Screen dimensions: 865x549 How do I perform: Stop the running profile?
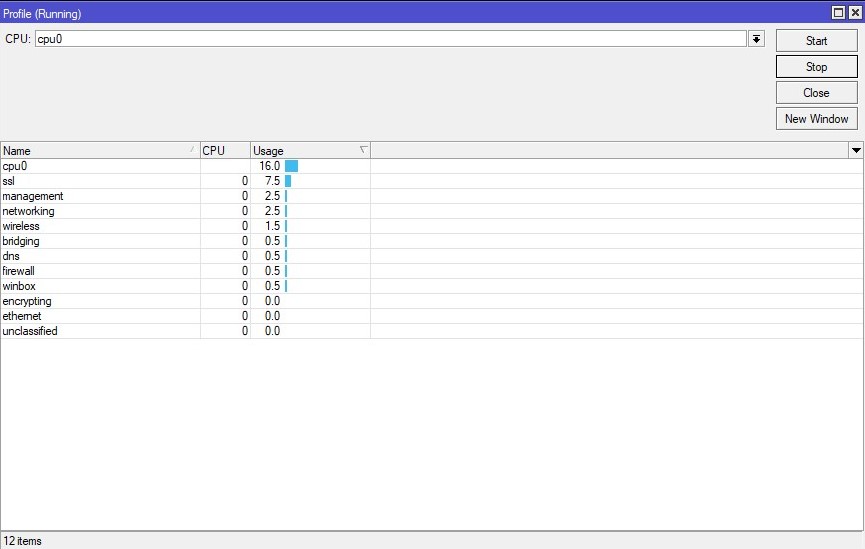click(x=816, y=67)
